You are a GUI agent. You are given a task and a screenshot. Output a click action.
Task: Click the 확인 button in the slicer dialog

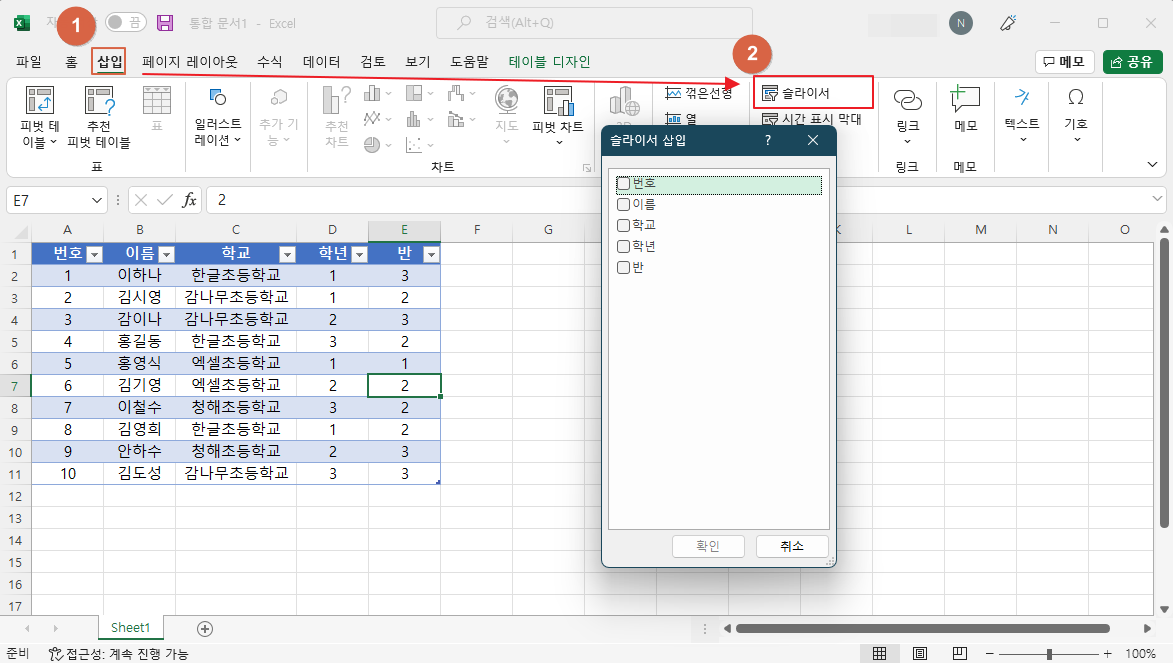tap(708, 546)
